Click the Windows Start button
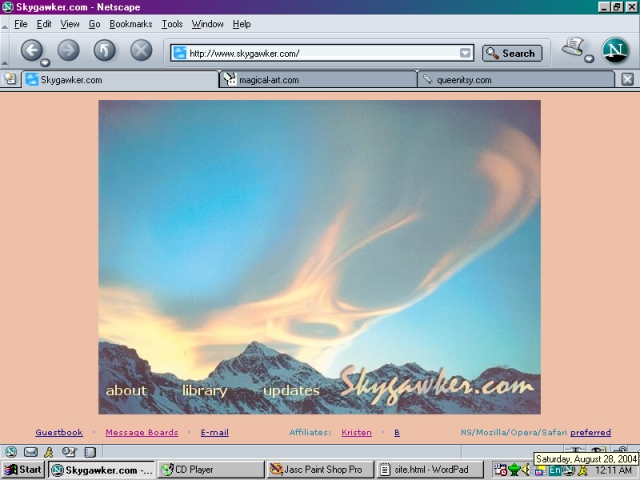Screen dimensions: 640x480 [23, 470]
